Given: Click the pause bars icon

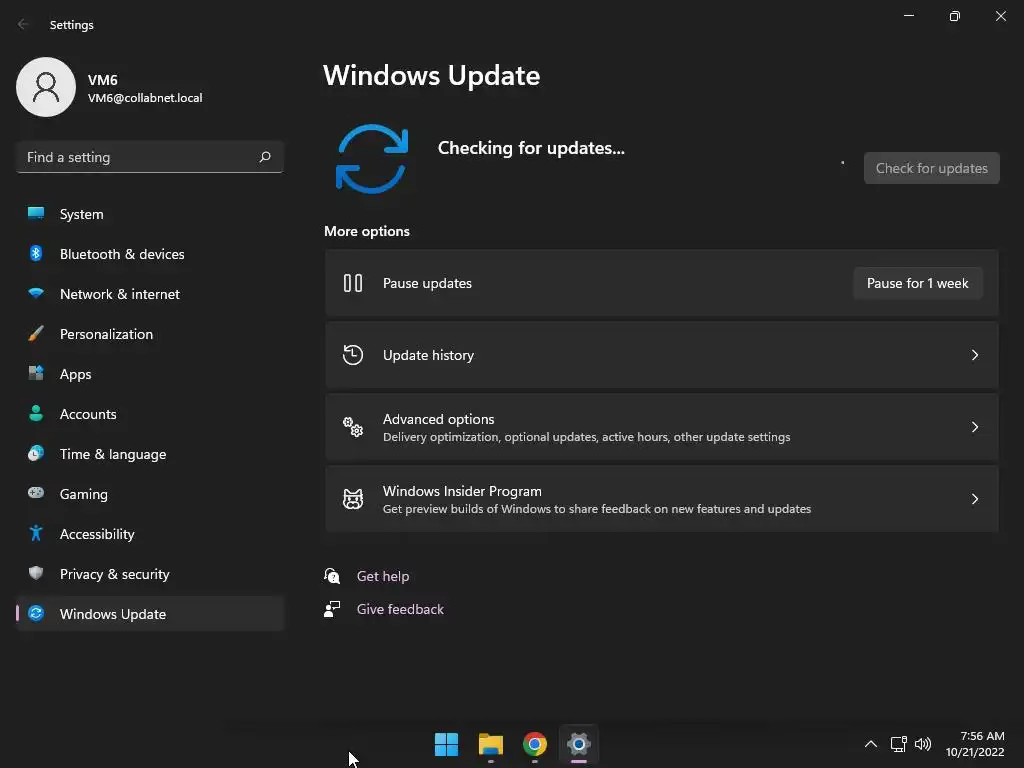Looking at the screenshot, I should pyautogui.click(x=353, y=283).
